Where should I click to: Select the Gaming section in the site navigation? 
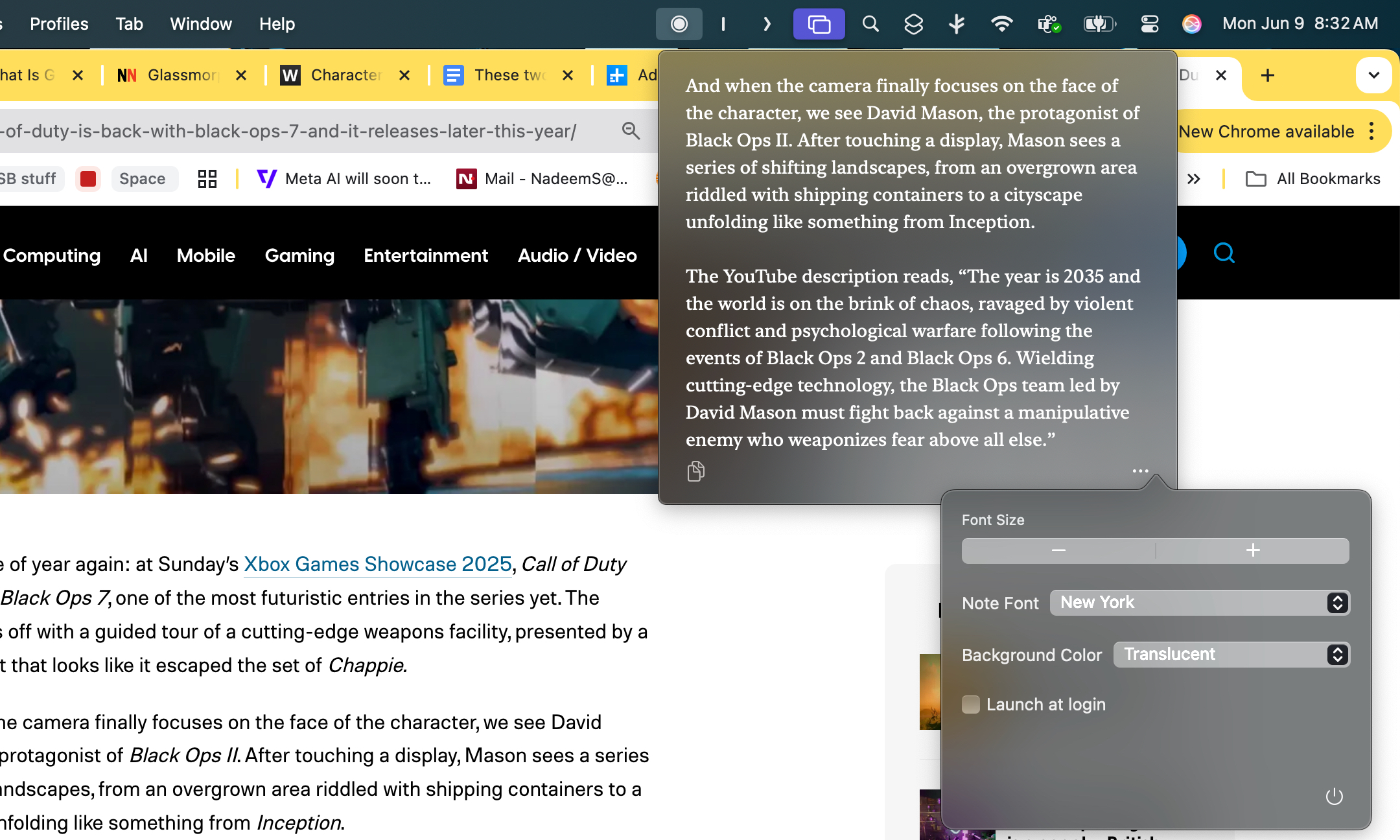299,255
